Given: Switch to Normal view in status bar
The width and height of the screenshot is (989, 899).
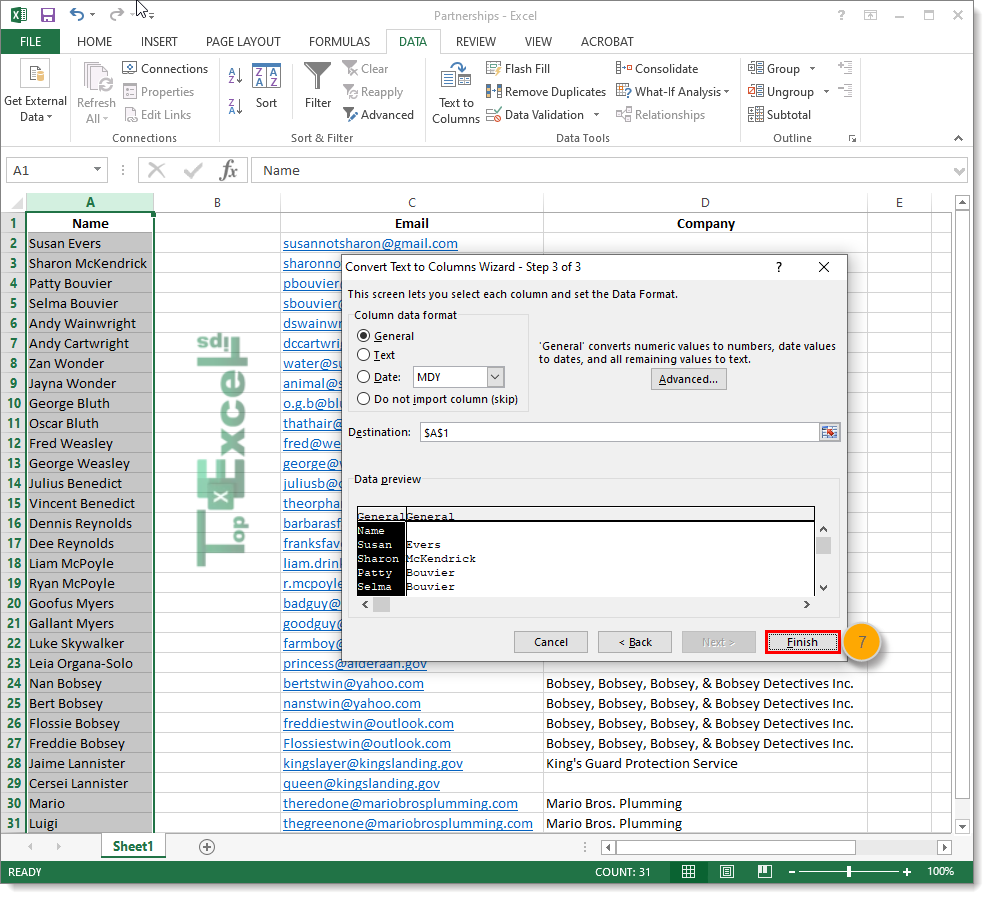Looking at the screenshot, I should click(x=689, y=872).
